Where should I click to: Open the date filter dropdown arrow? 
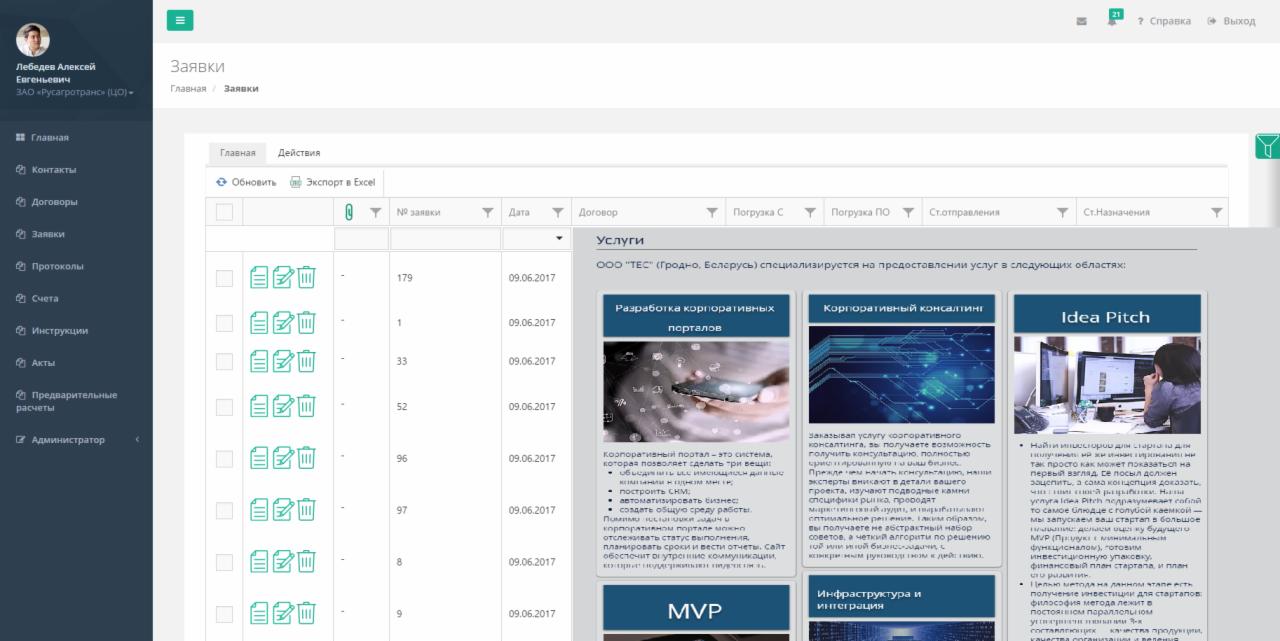[x=558, y=239]
